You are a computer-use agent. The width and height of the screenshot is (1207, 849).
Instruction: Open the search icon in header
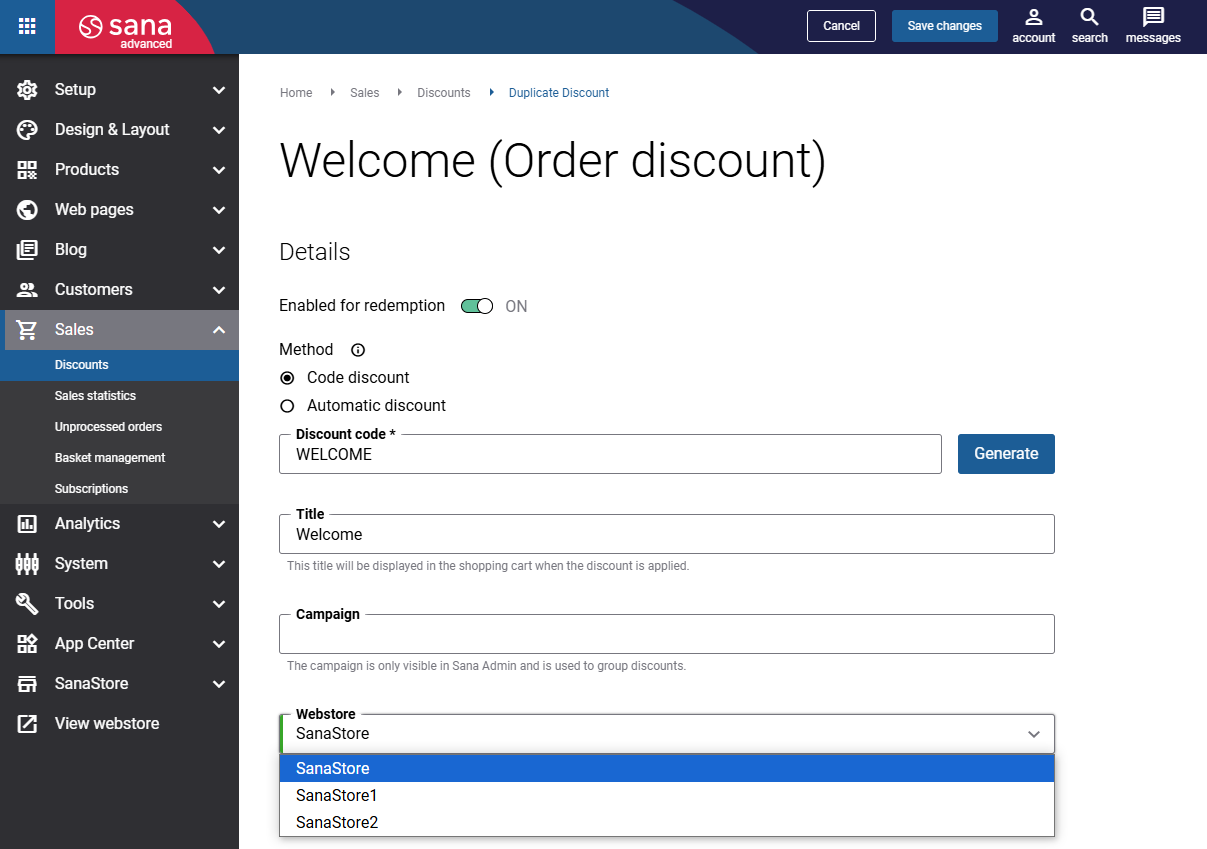click(x=1090, y=26)
